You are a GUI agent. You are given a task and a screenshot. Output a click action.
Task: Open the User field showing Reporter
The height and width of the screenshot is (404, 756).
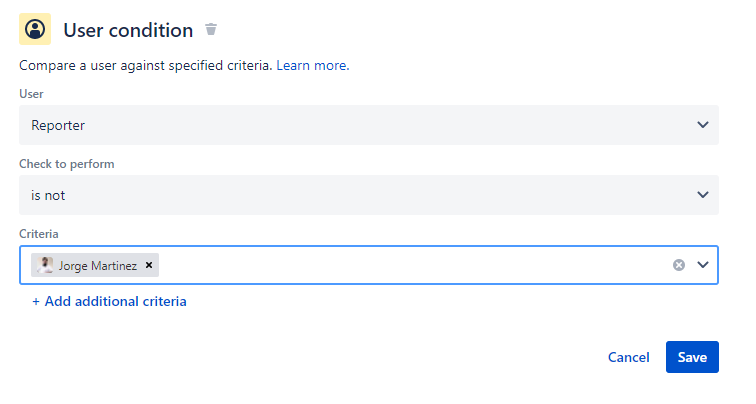click(369, 125)
